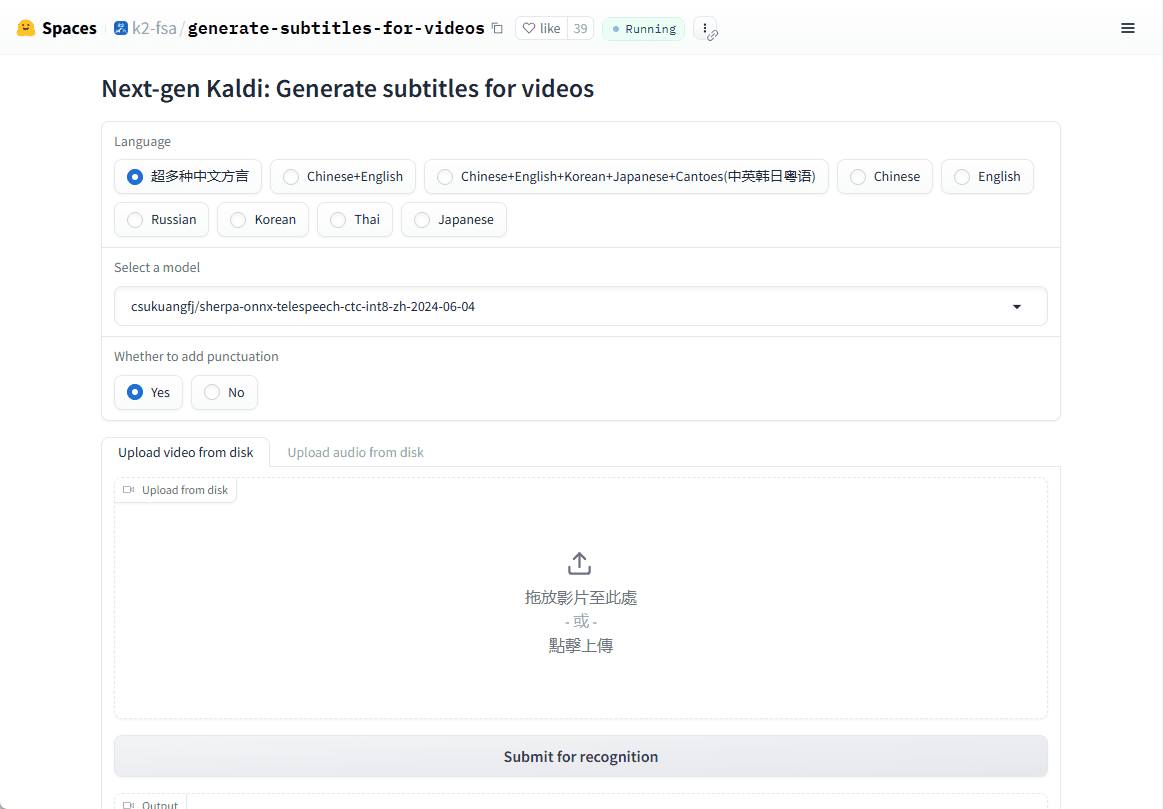1163x809 pixels.
Task: Click the page title Next-gen Kaldi heading
Action: coord(348,88)
